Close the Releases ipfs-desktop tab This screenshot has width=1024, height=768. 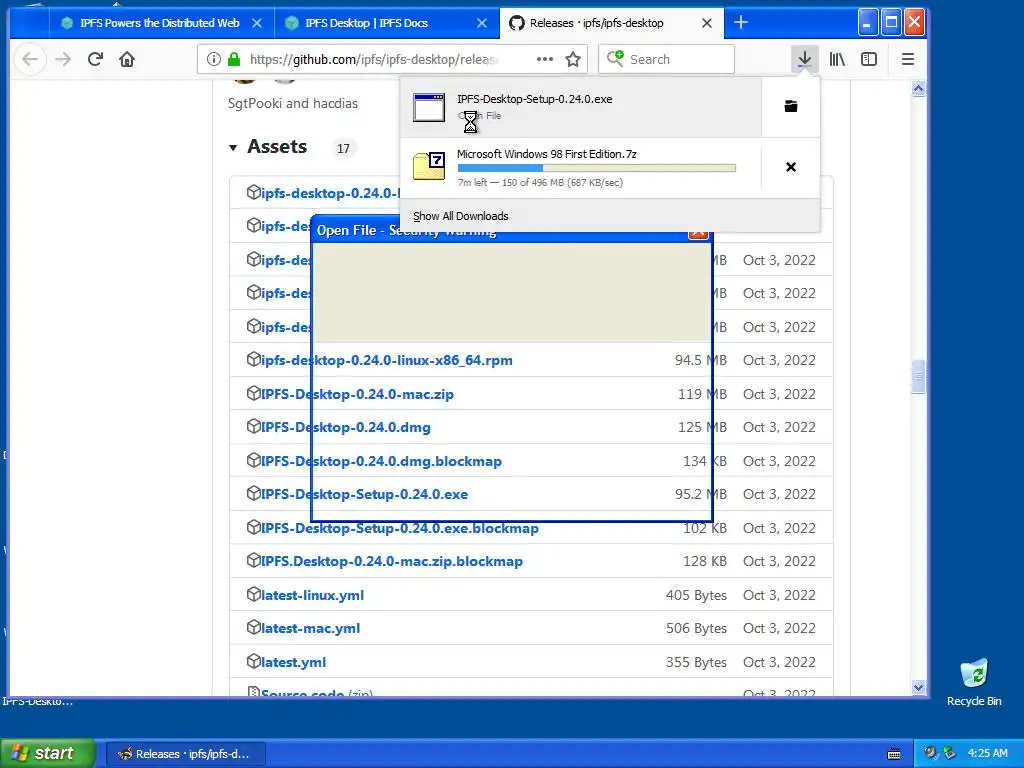click(x=707, y=23)
